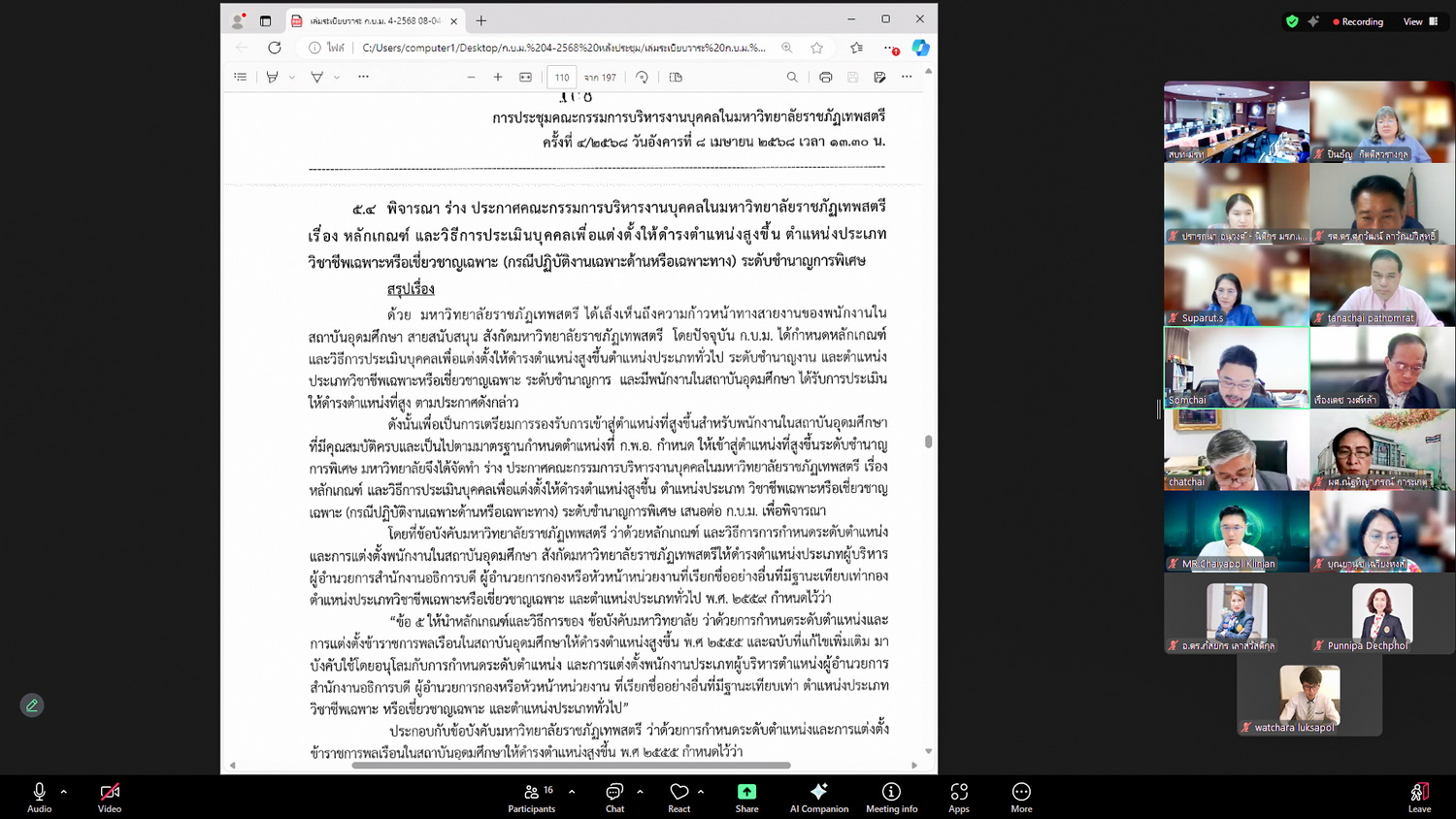Open Edge settings and more menu
This screenshot has width=1456, height=819.
point(890,48)
